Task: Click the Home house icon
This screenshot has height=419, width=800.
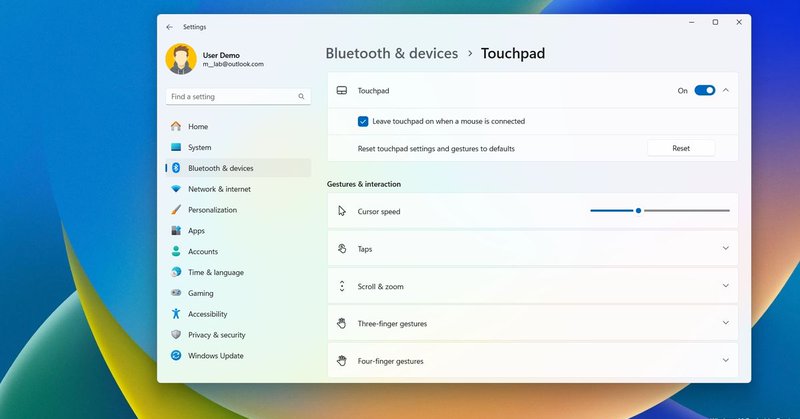Action: (176, 126)
